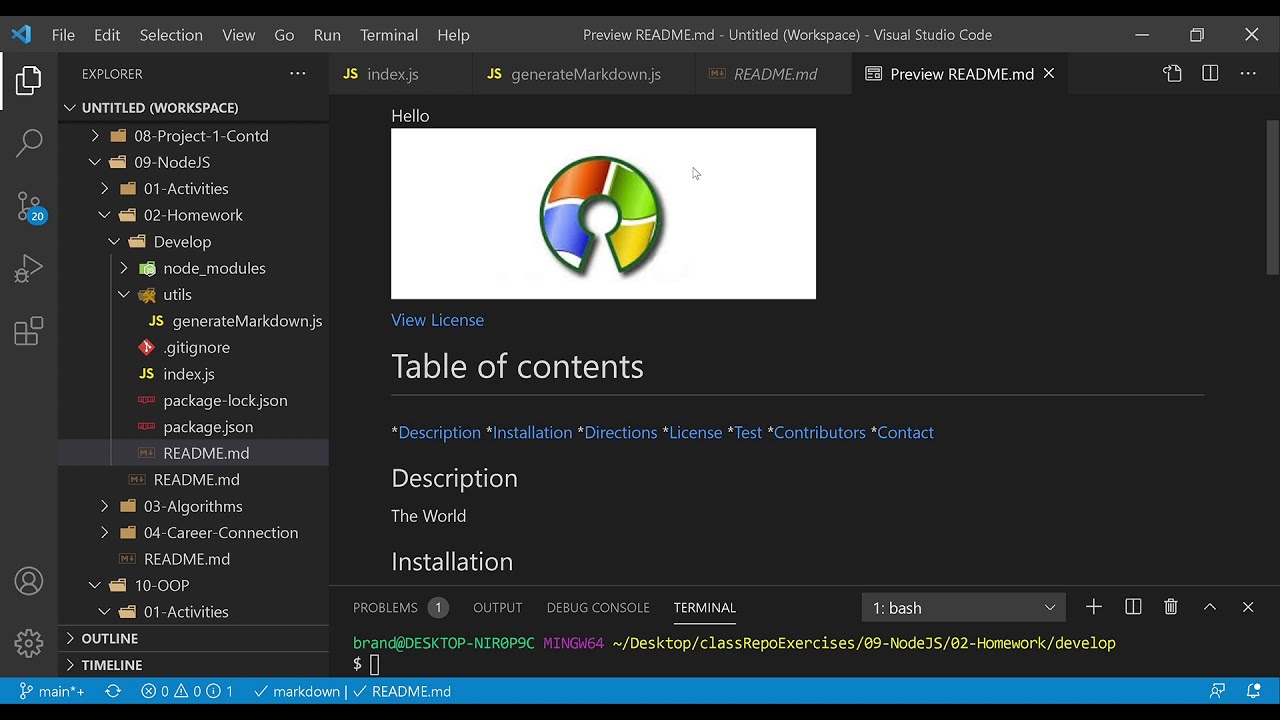Image resolution: width=1280 pixels, height=720 pixels.
Task: Click the View License link
Action: coord(437,320)
